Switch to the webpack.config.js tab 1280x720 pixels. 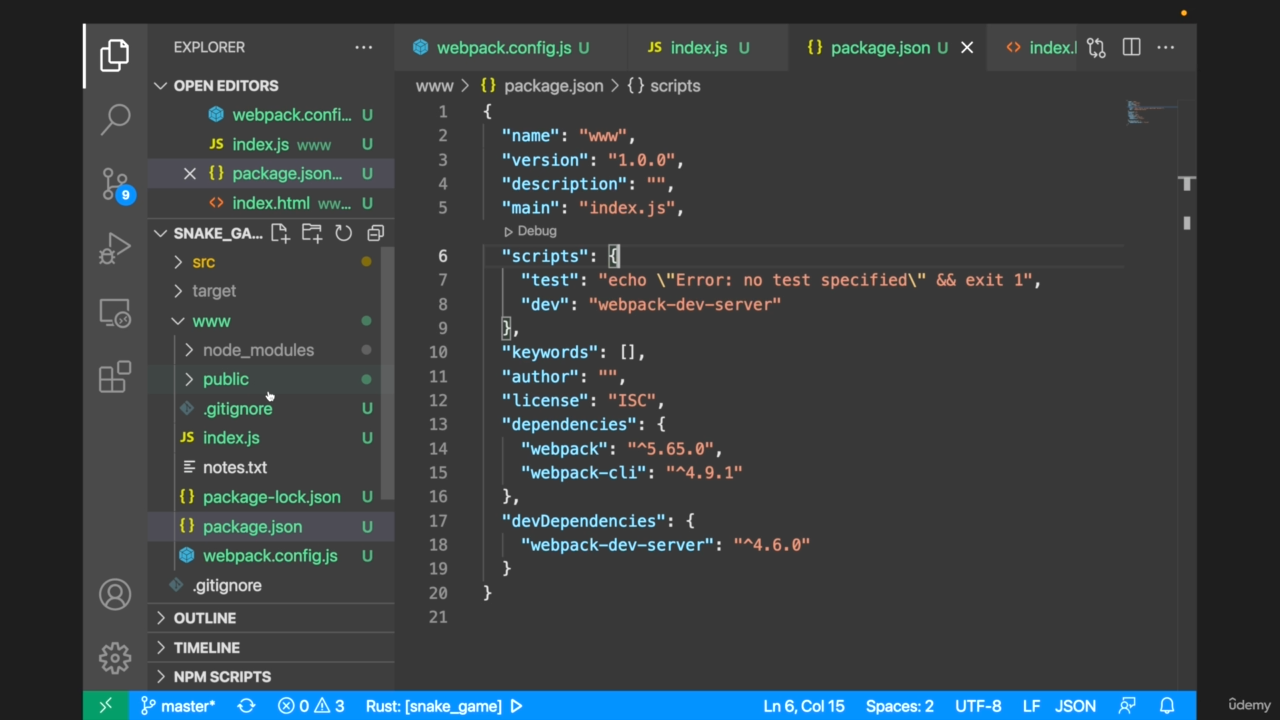click(x=503, y=48)
